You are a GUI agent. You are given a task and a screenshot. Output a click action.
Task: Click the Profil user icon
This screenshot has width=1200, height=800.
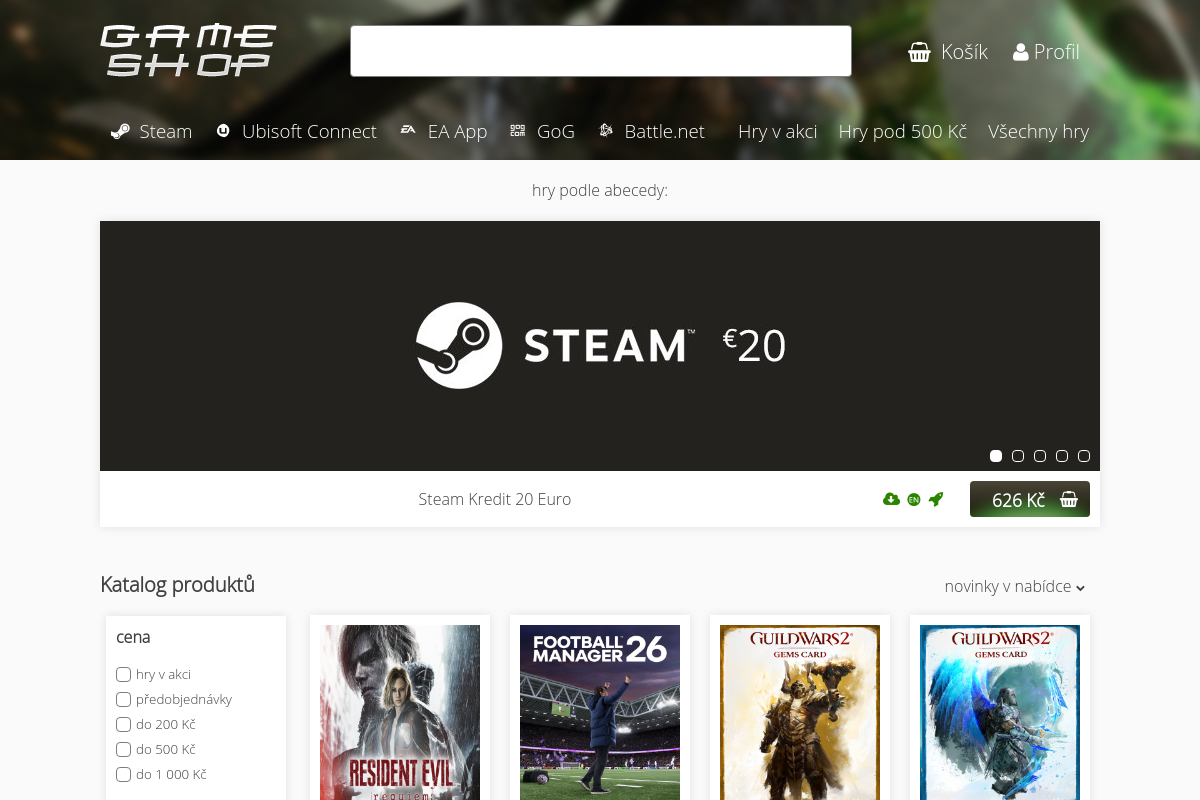[1020, 52]
